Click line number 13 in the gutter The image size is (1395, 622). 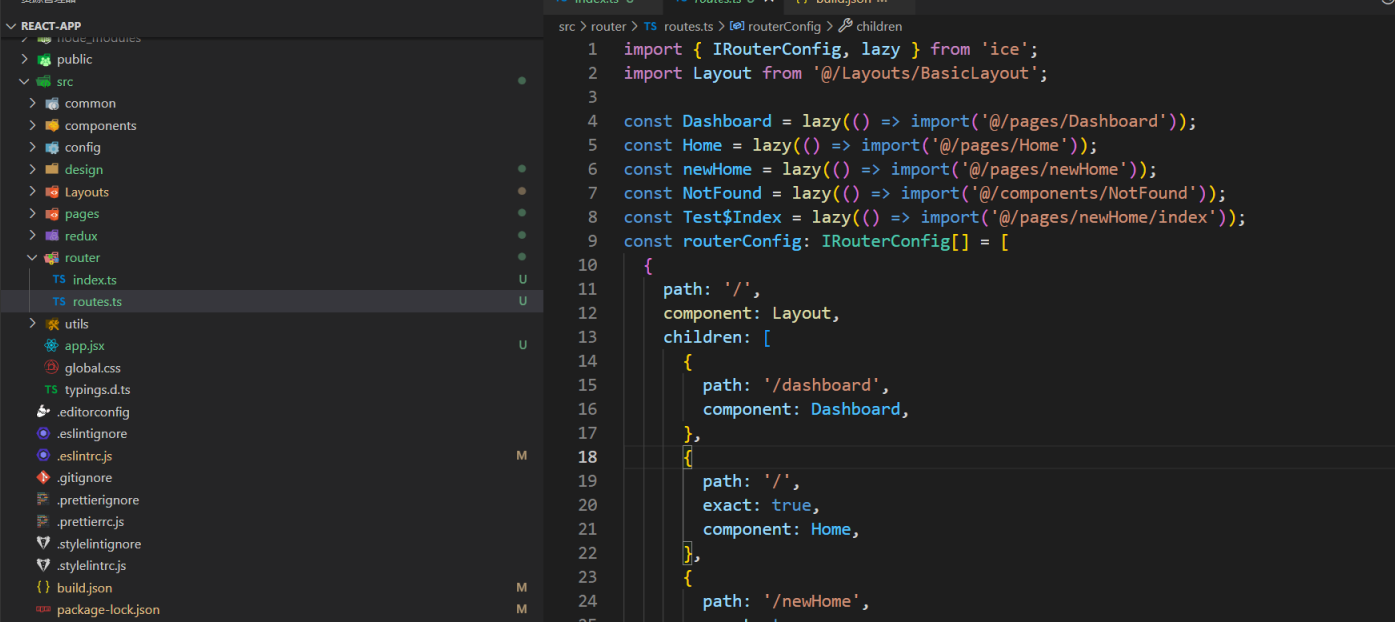coord(587,337)
